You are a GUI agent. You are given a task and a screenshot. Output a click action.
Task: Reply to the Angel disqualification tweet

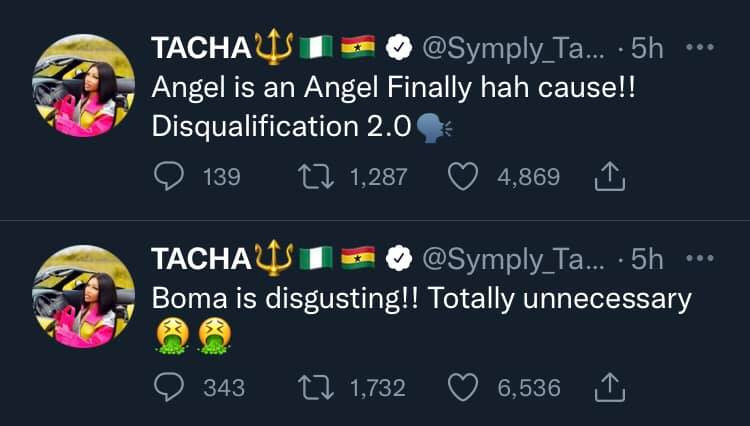[x=169, y=177]
